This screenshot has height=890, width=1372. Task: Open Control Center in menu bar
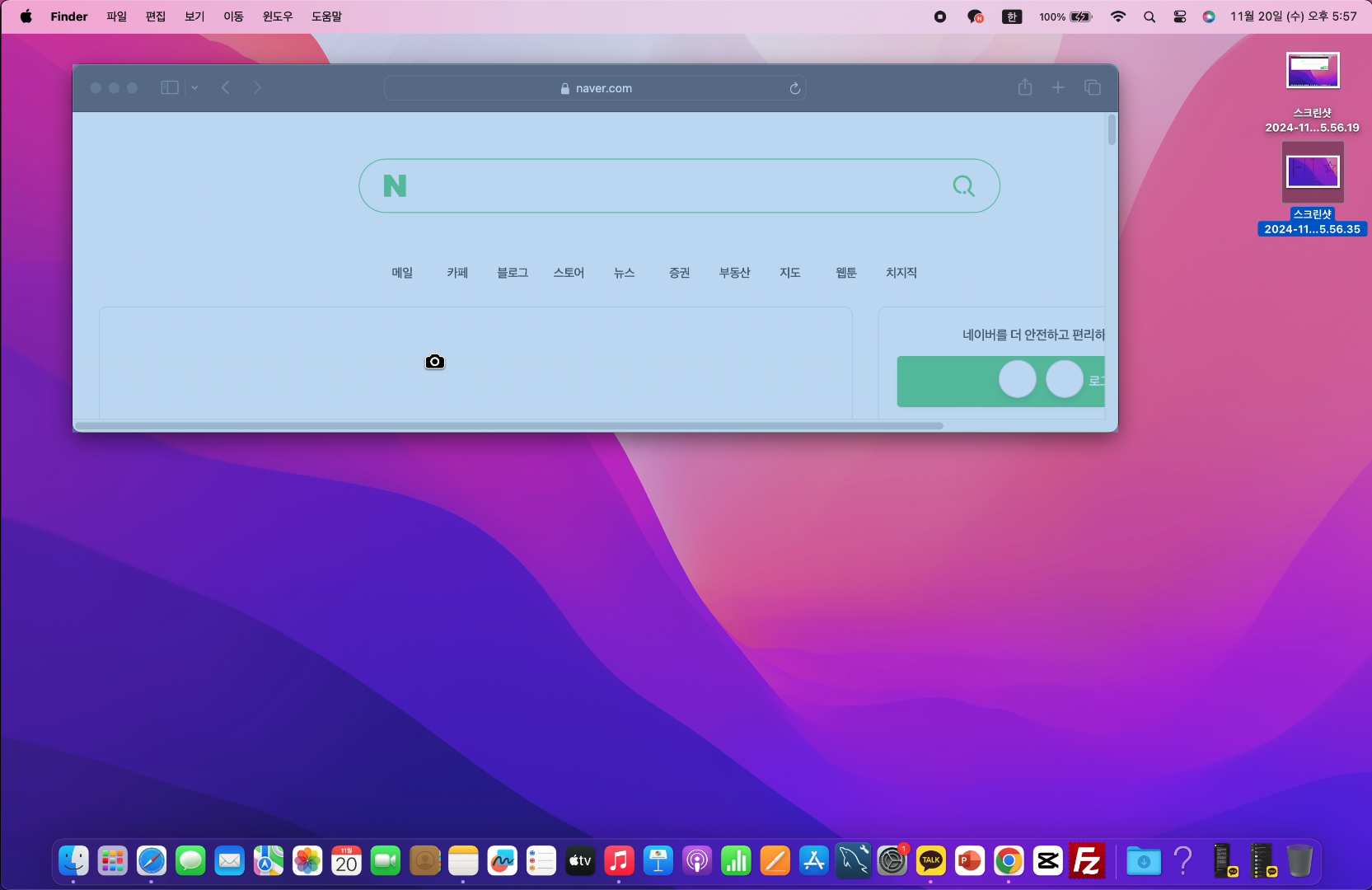pyautogui.click(x=1180, y=16)
